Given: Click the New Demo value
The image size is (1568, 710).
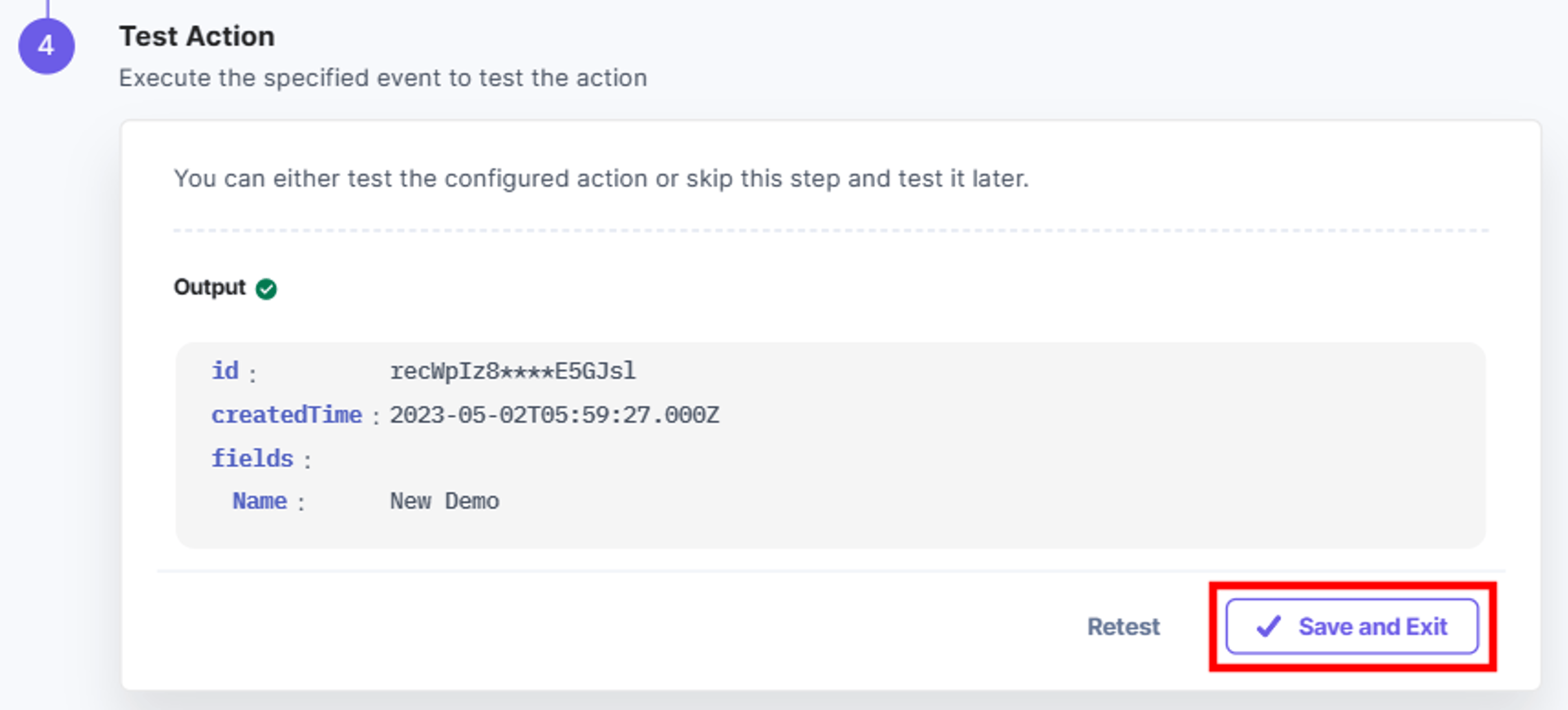Looking at the screenshot, I should coord(444,501).
